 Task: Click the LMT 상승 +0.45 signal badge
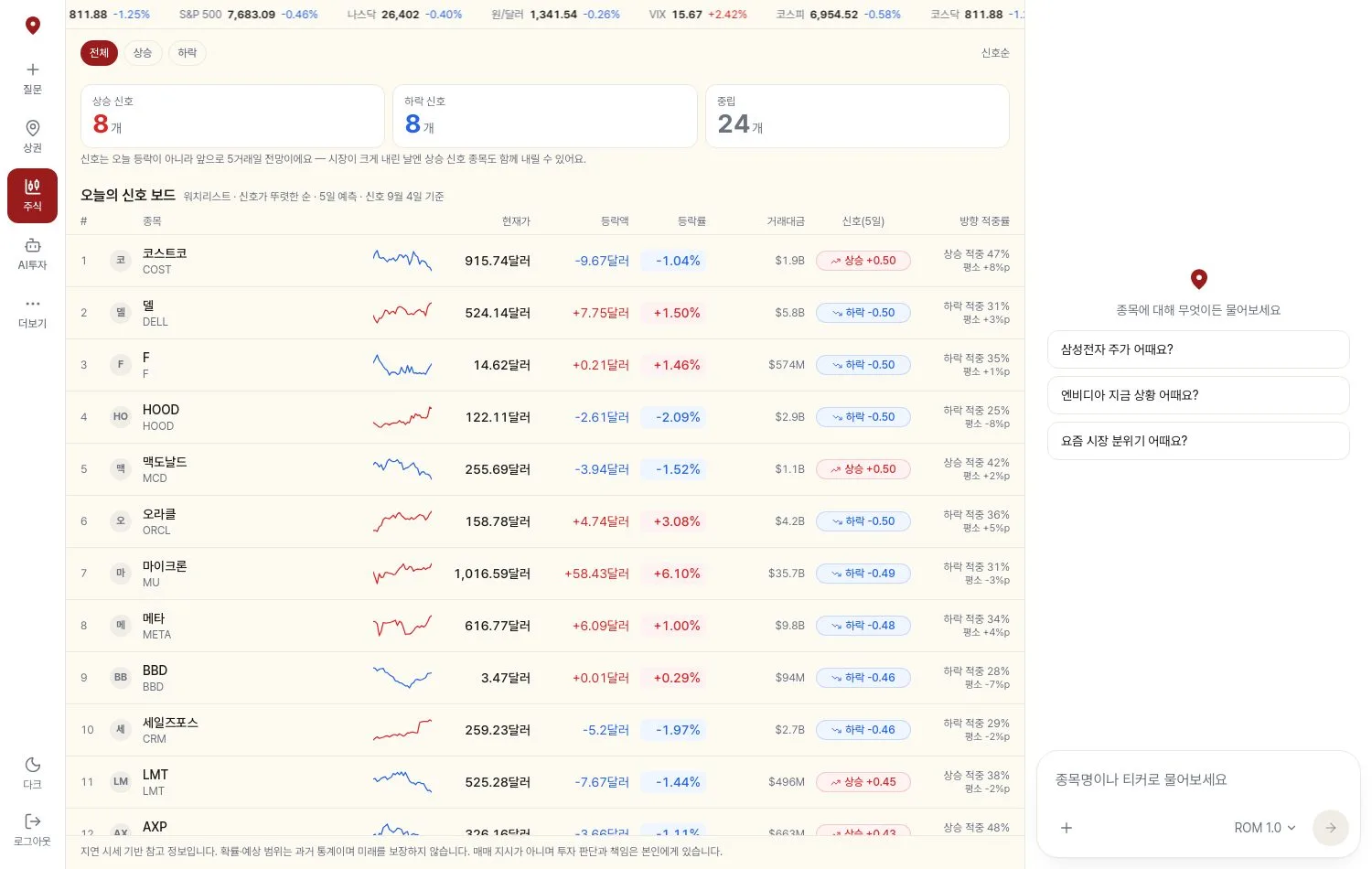pos(863,782)
